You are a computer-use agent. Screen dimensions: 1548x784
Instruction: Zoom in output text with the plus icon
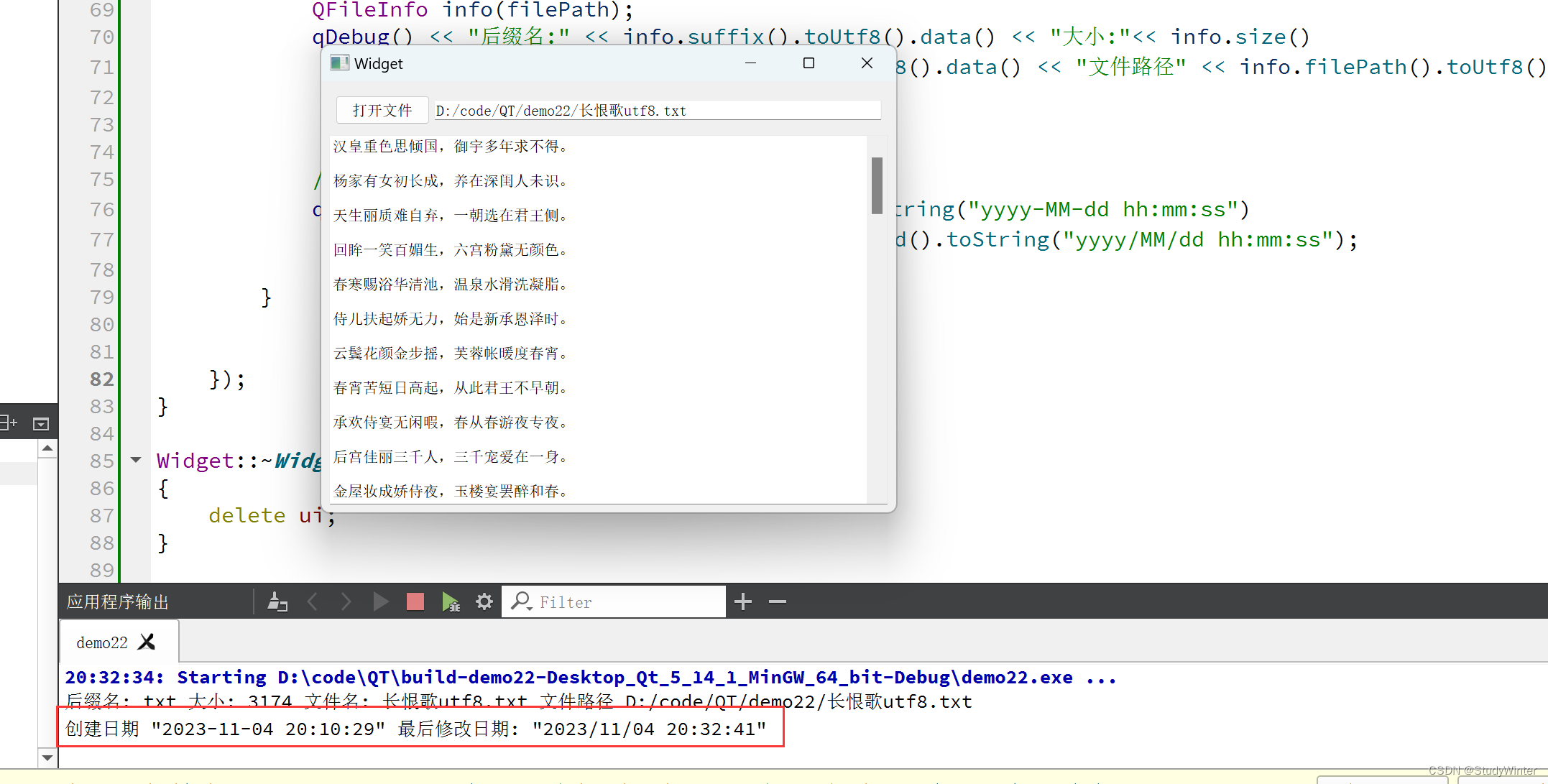click(x=743, y=601)
